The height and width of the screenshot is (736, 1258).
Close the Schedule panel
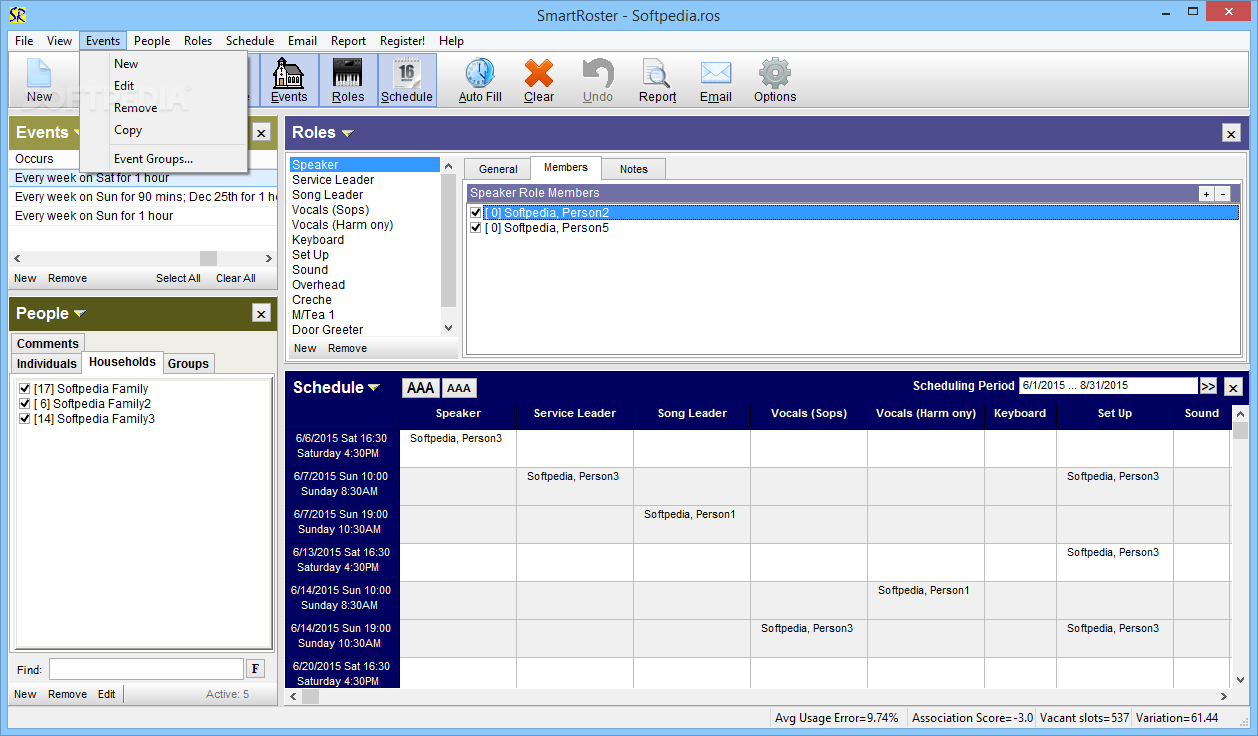click(1233, 387)
